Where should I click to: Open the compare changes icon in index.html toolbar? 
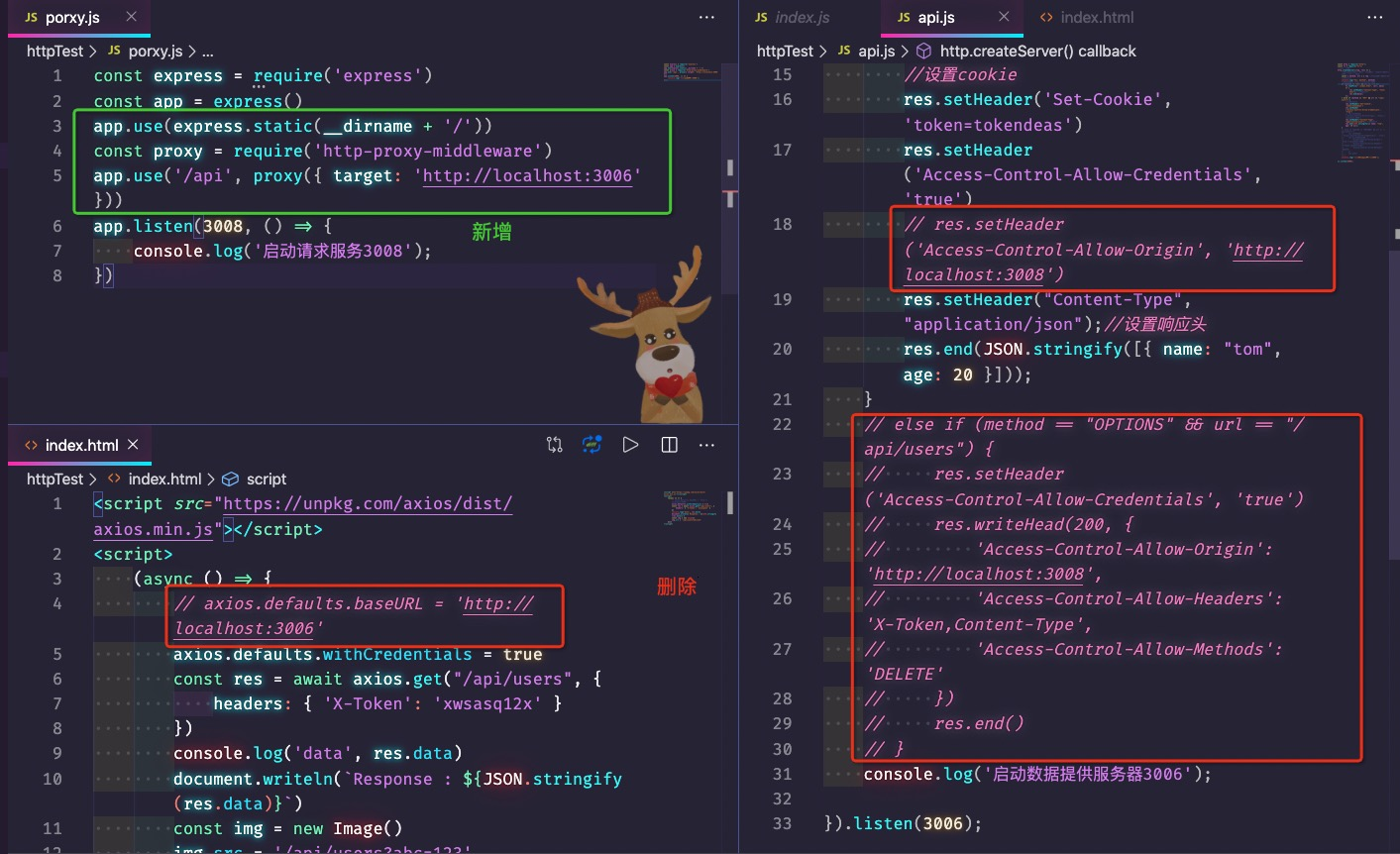pyautogui.click(x=555, y=445)
